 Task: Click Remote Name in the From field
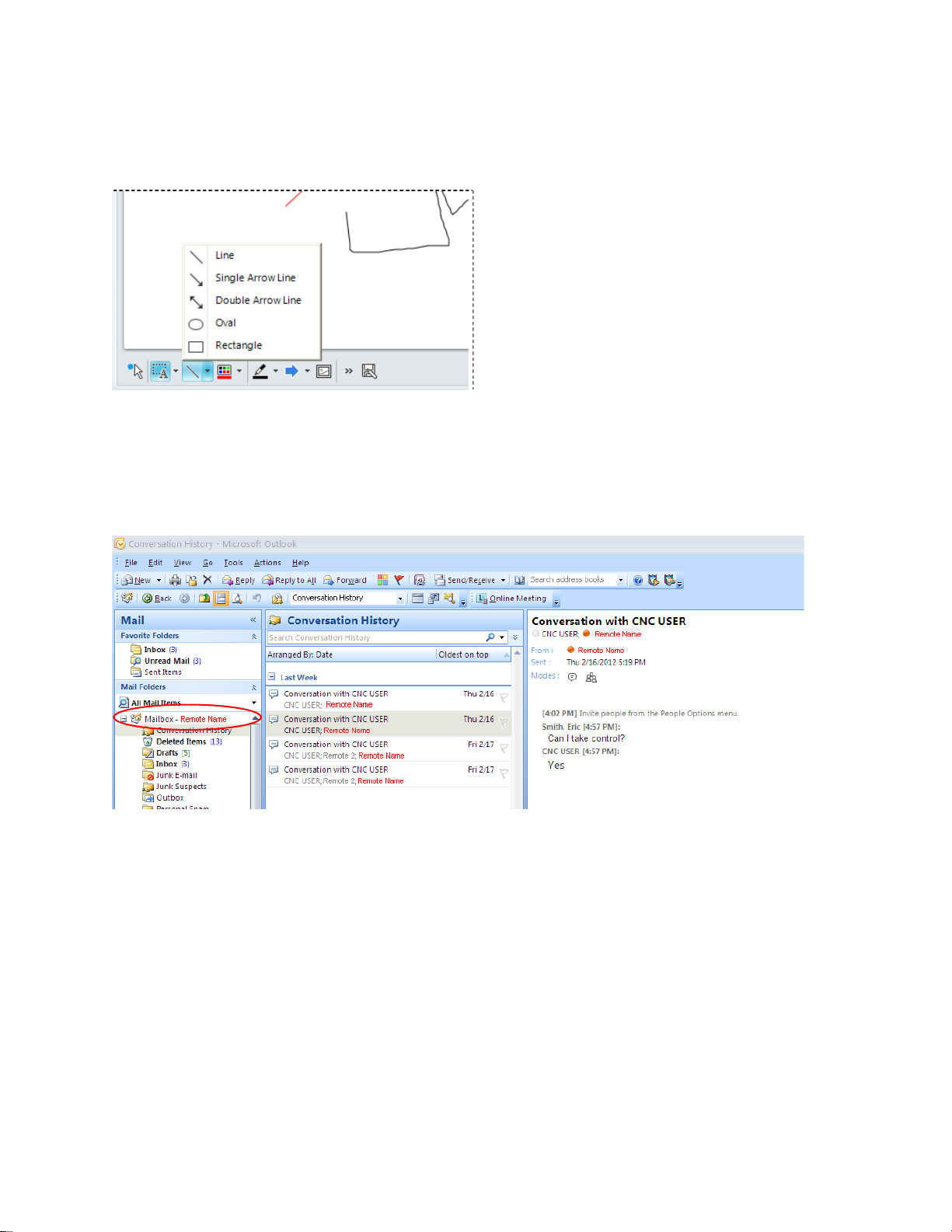coord(601,651)
